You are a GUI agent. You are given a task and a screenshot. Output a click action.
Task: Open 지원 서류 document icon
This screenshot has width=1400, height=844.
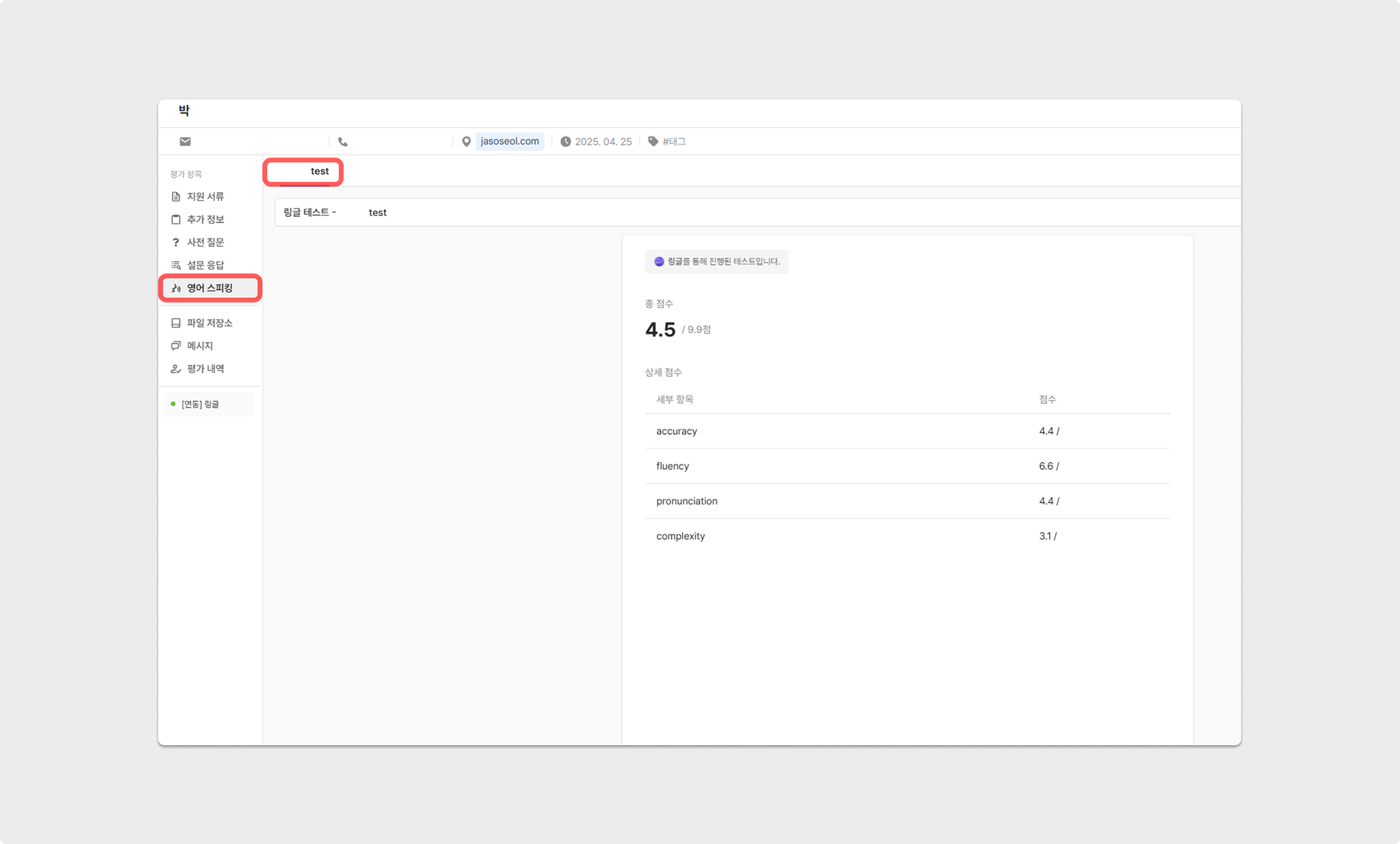pos(176,196)
